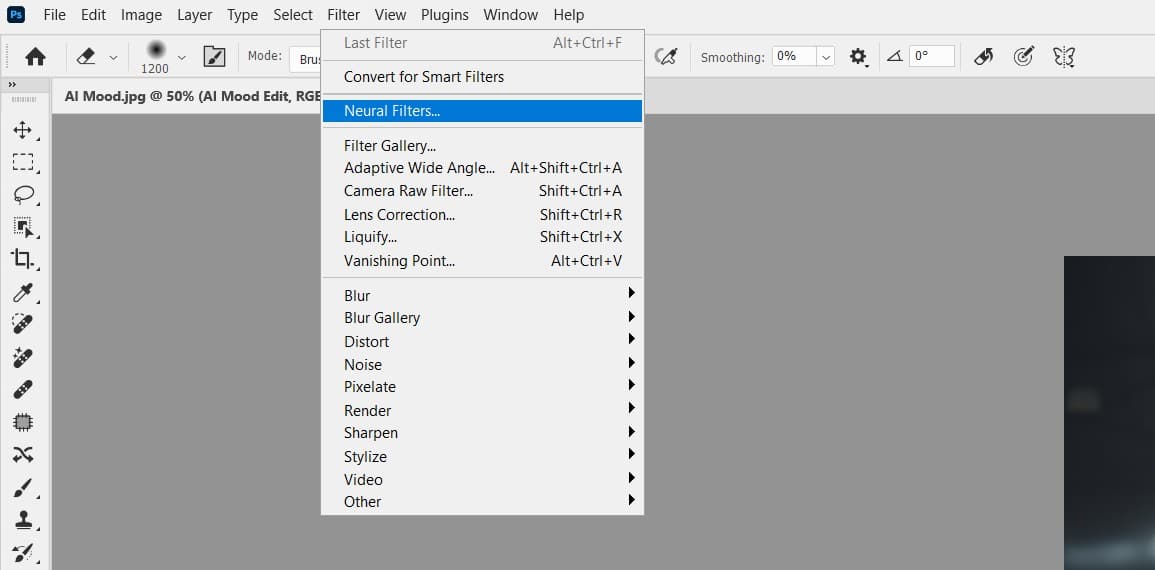This screenshot has height=570, width=1155.
Task: Open the Image menu
Action: (141, 15)
